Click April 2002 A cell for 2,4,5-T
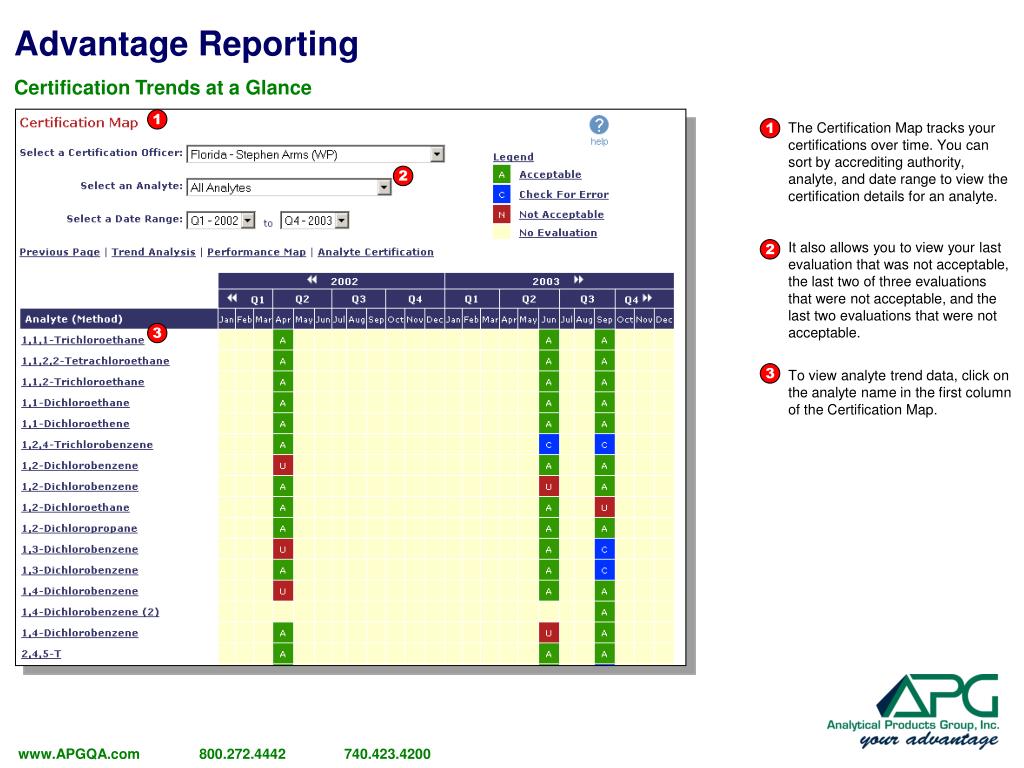The width and height of the screenshot is (1024, 768). tap(283, 654)
